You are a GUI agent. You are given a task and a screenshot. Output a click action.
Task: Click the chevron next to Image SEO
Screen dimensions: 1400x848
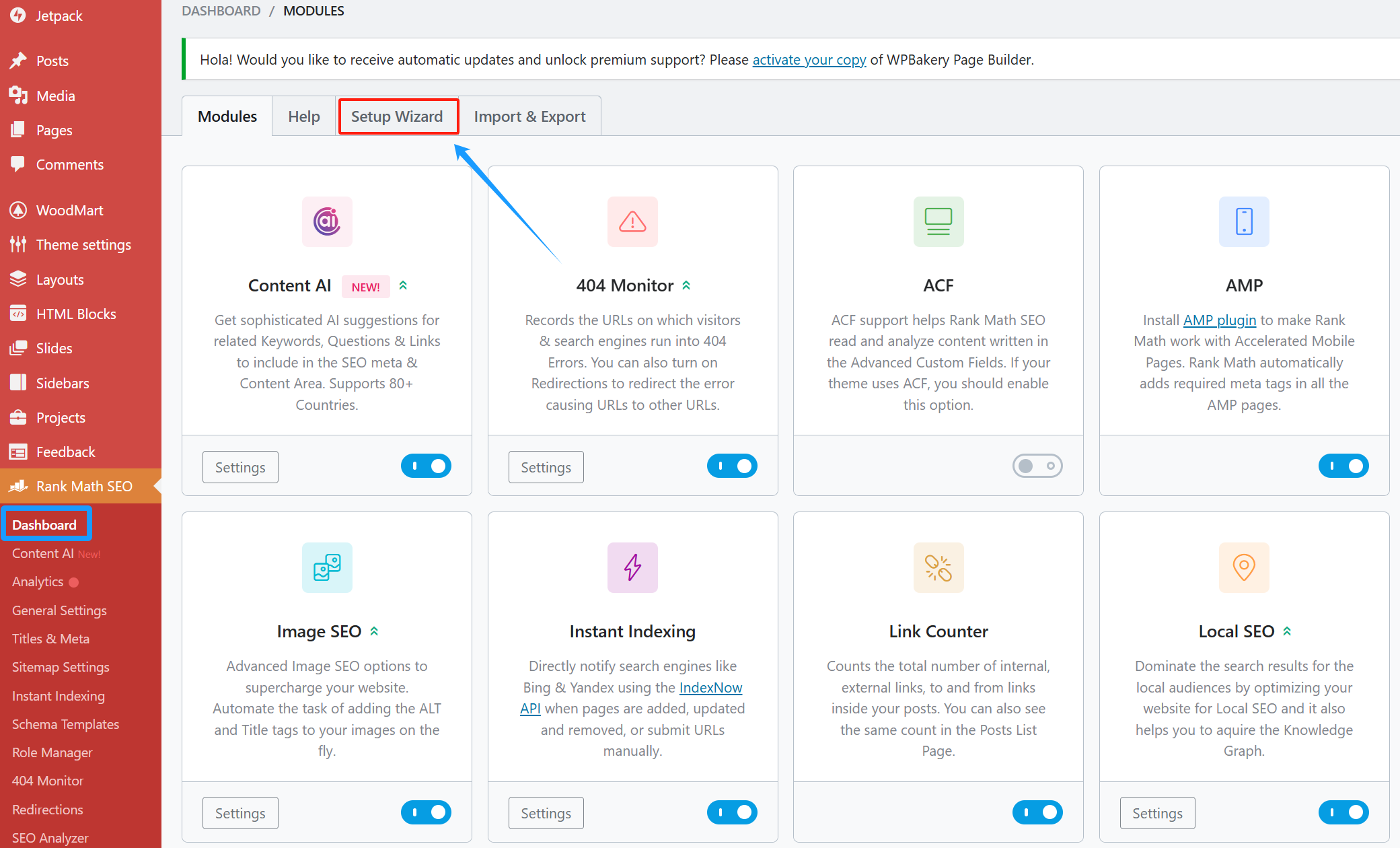point(375,631)
